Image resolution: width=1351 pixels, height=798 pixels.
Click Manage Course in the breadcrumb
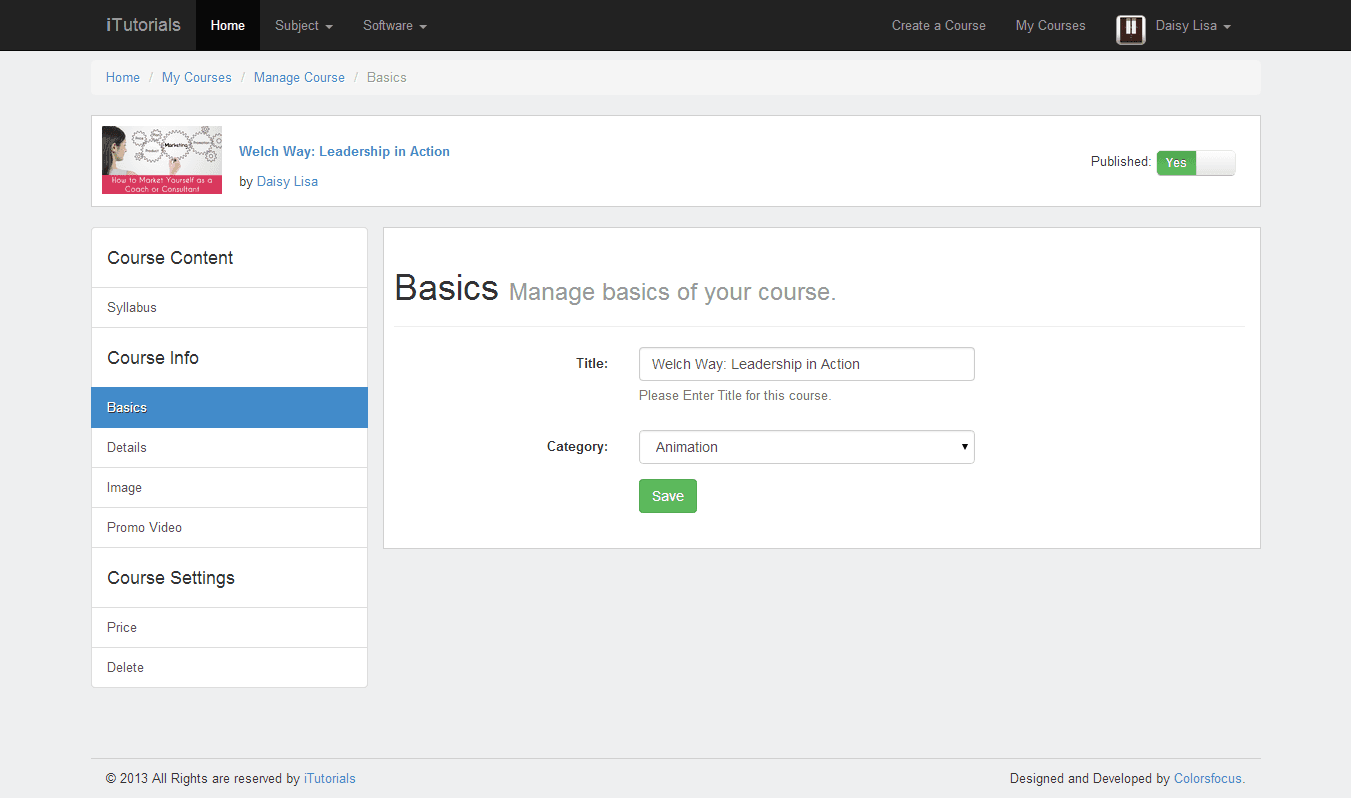click(299, 77)
